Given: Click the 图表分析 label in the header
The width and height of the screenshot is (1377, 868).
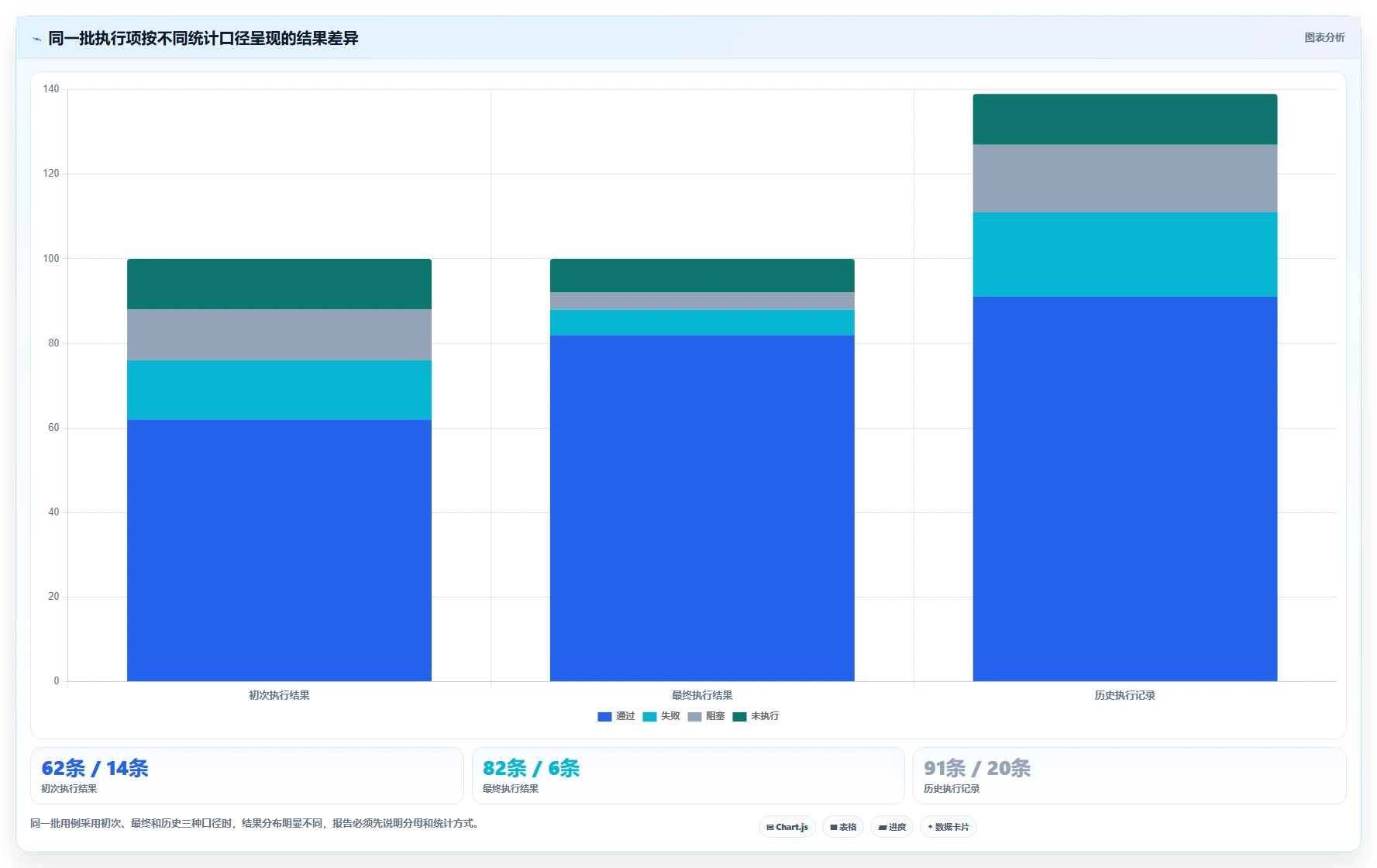Looking at the screenshot, I should pos(1324,37).
